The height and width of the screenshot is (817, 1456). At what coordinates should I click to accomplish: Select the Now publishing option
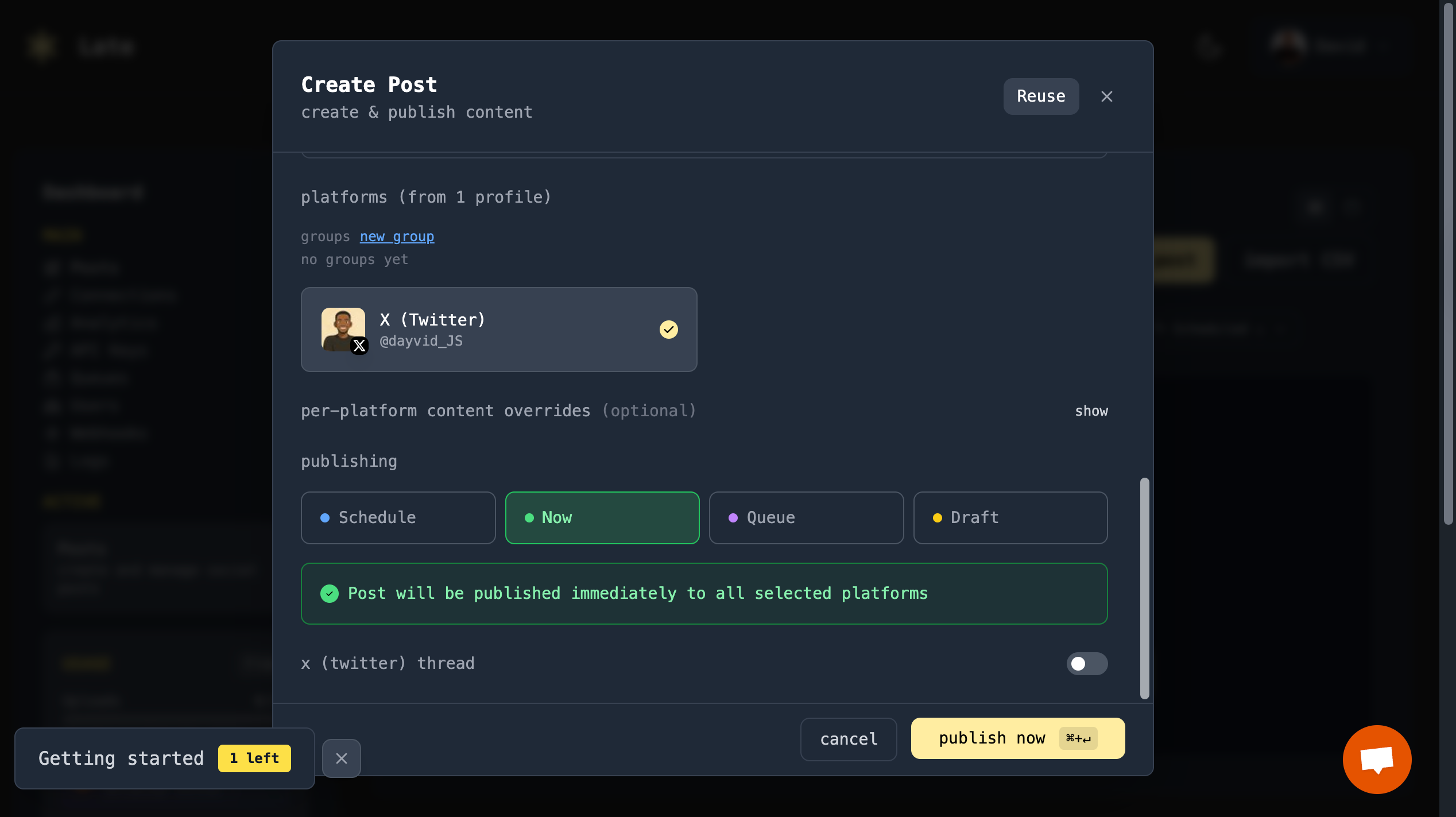click(602, 517)
